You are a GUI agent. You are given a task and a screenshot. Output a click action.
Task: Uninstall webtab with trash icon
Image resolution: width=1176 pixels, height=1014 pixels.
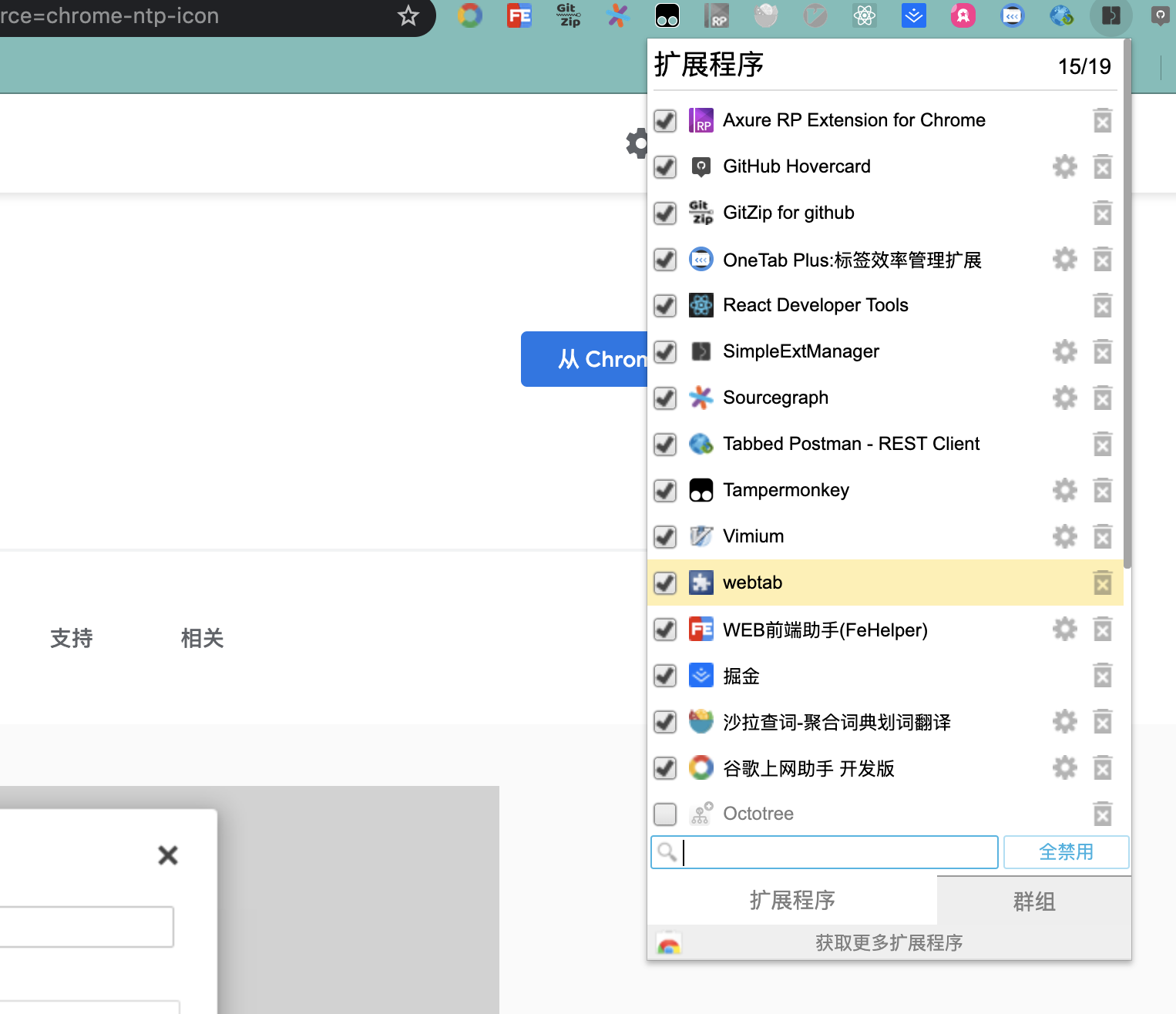pyautogui.click(x=1103, y=583)
